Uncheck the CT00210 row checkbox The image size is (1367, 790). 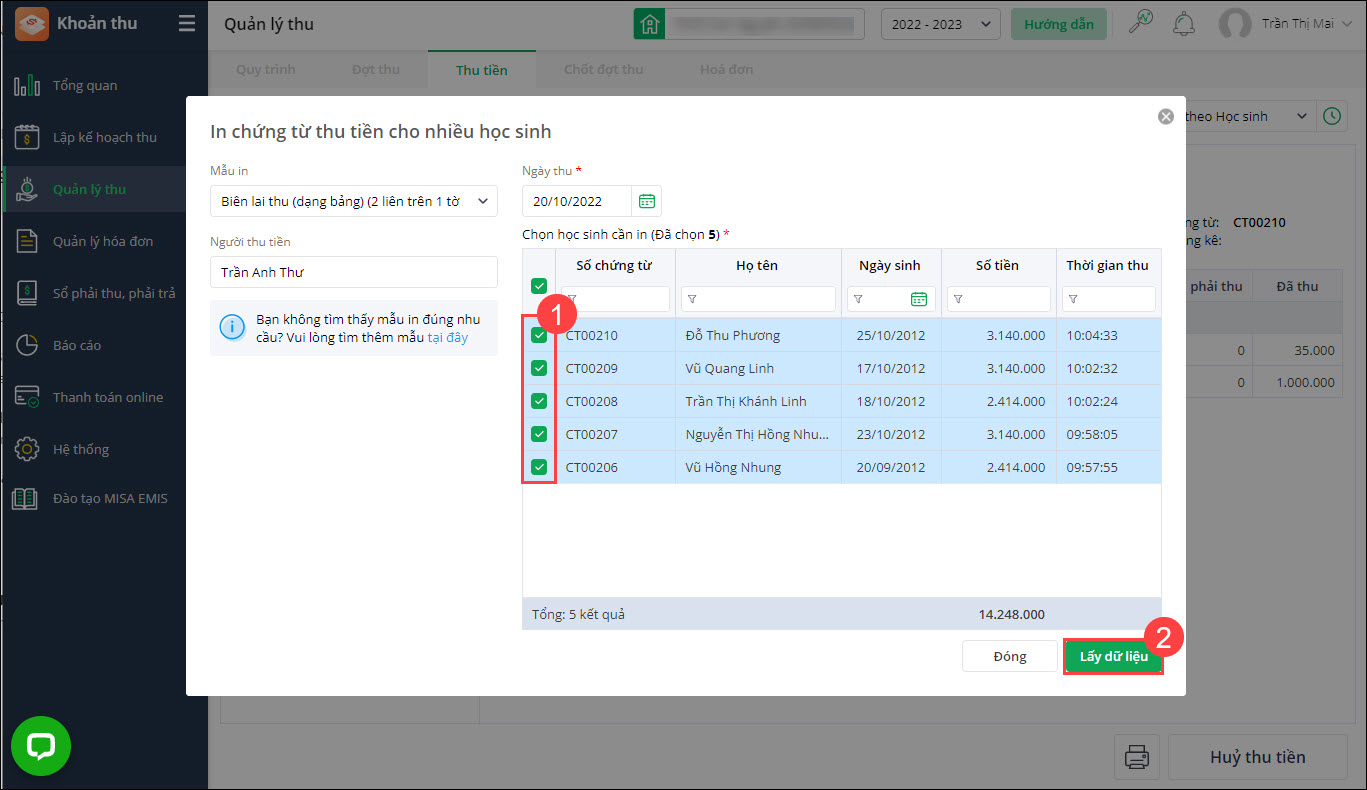pyautogui.click(x=539, y=335)
